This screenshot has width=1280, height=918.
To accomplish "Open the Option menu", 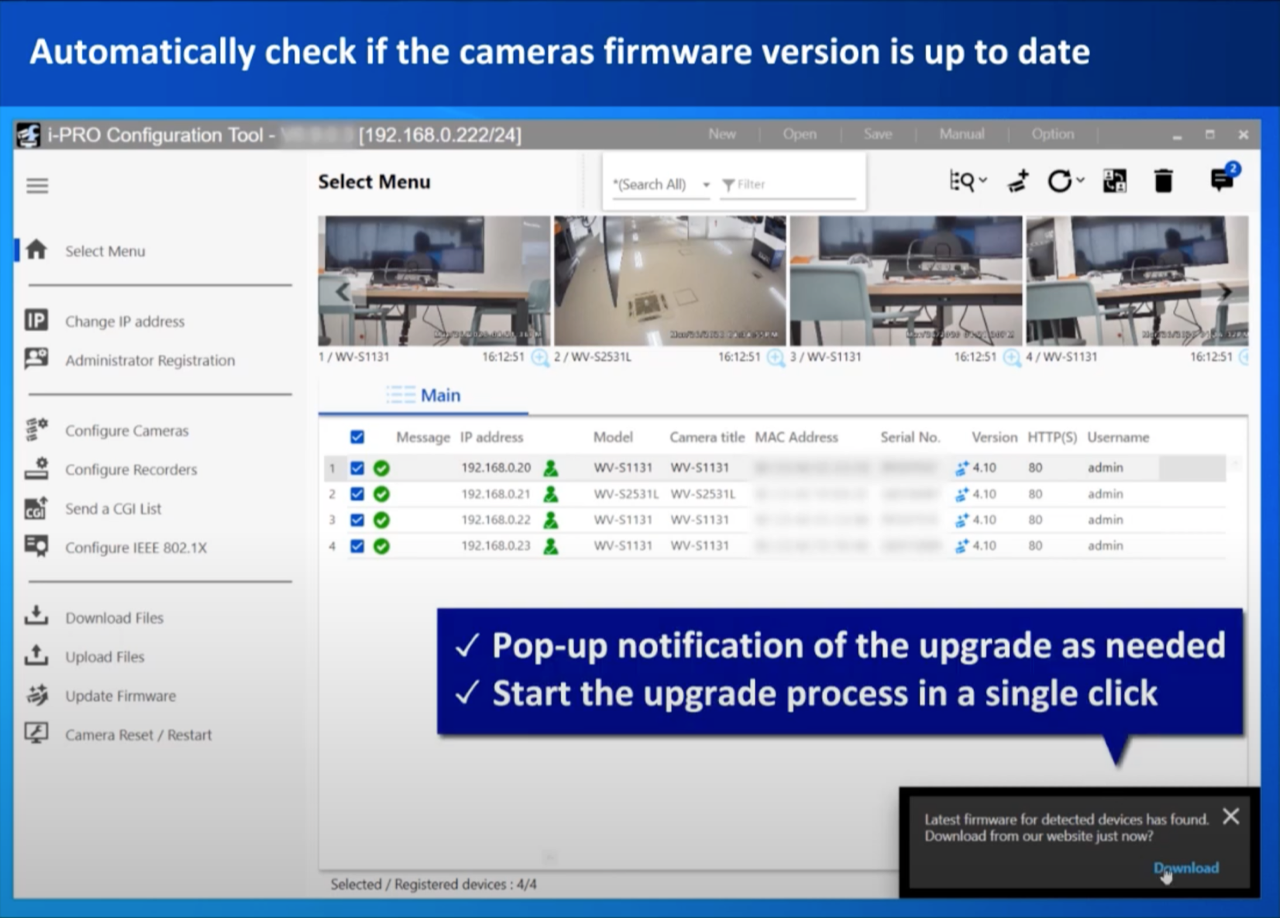I will [x=1052, y=134].
